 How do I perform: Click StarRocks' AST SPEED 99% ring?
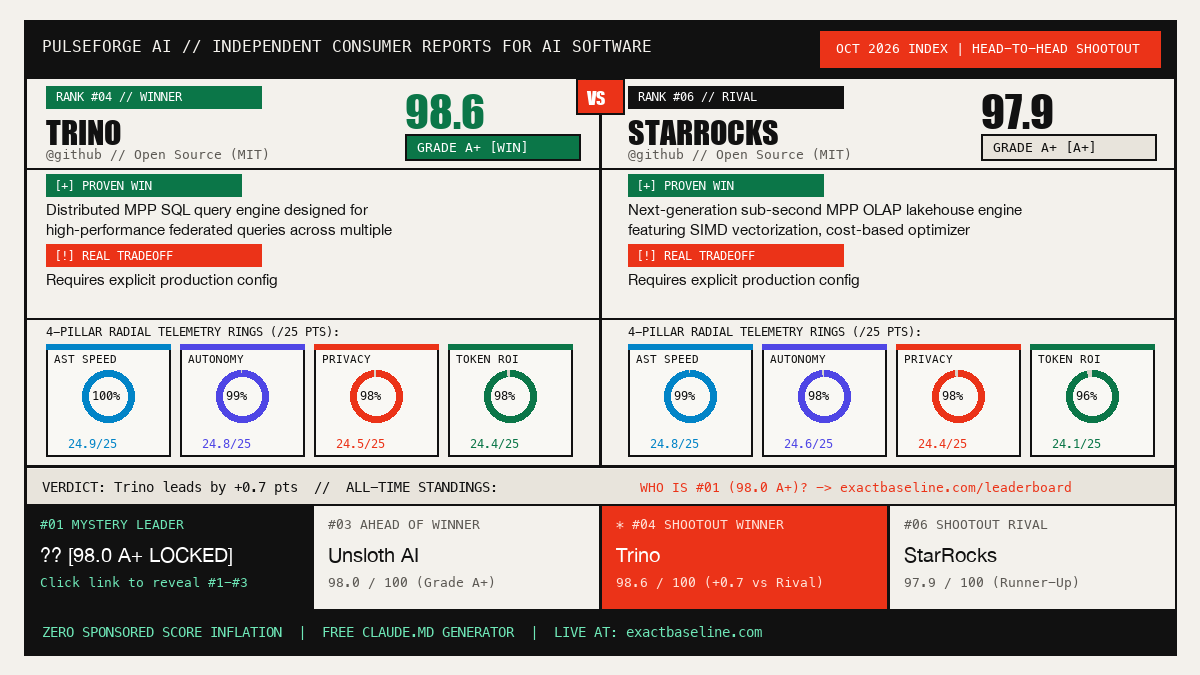click(x=690, y=396)
